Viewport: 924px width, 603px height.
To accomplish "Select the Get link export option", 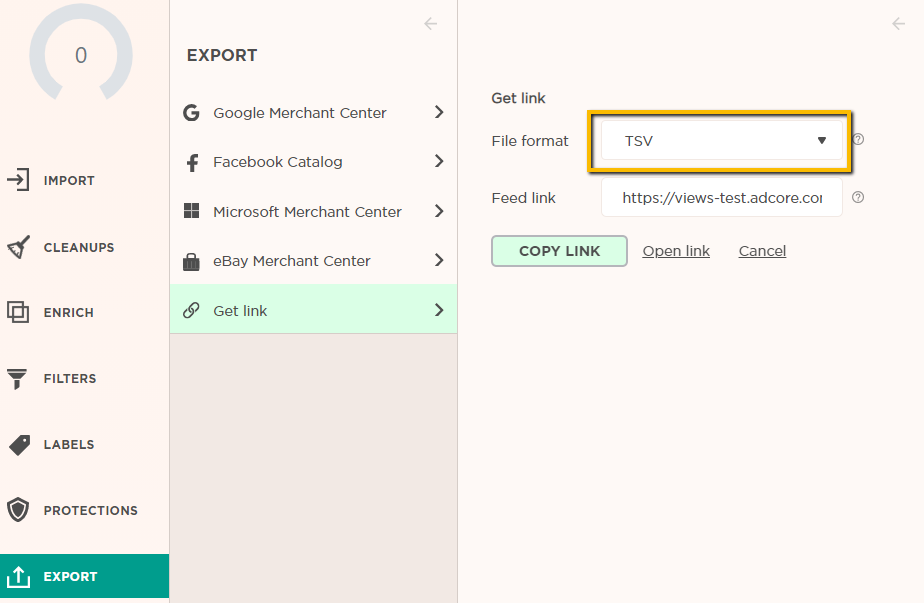I will point(240,311).
